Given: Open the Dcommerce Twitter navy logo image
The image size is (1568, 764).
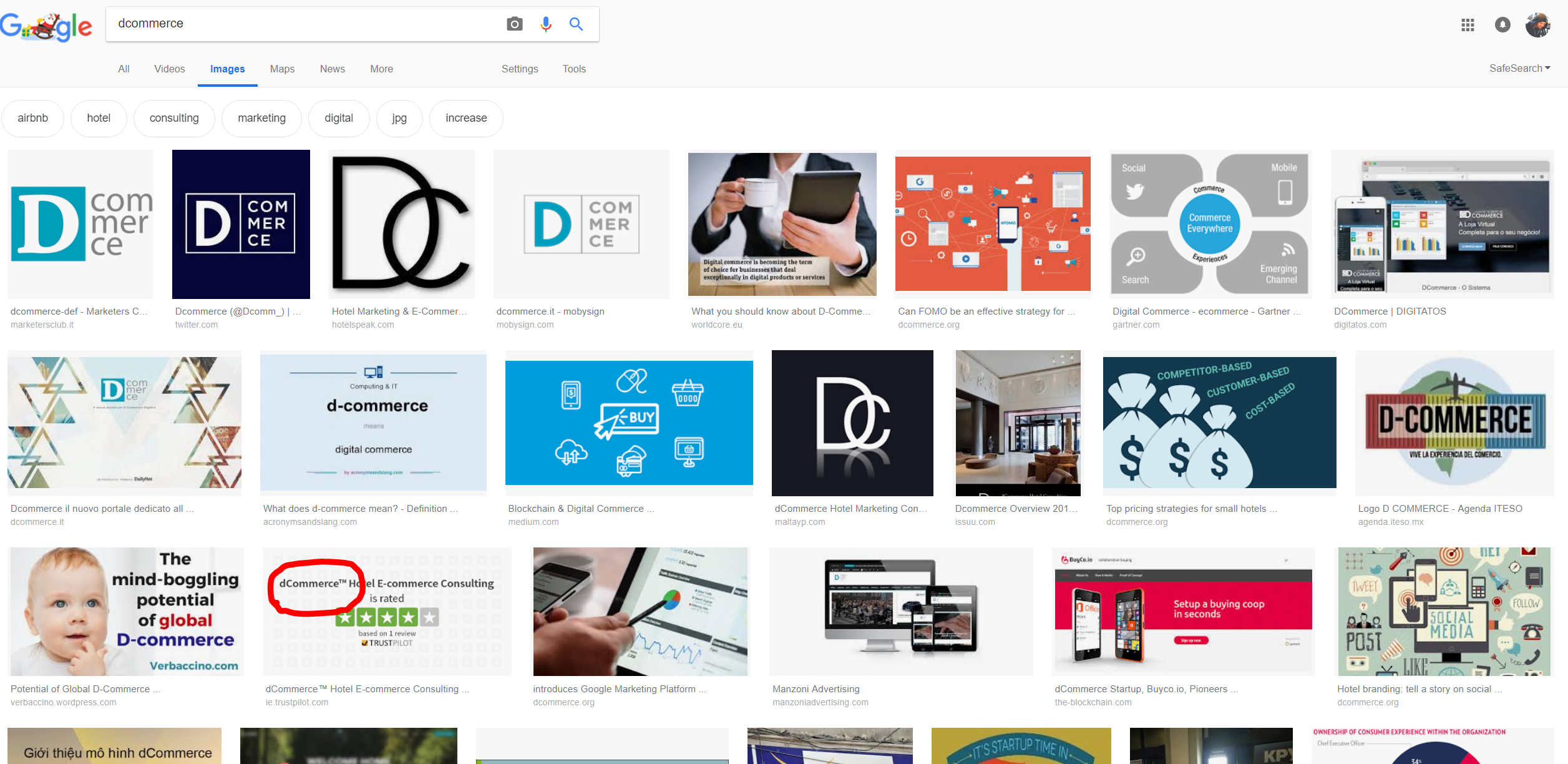Looking at the screenshot, I should tap(241, 224).
